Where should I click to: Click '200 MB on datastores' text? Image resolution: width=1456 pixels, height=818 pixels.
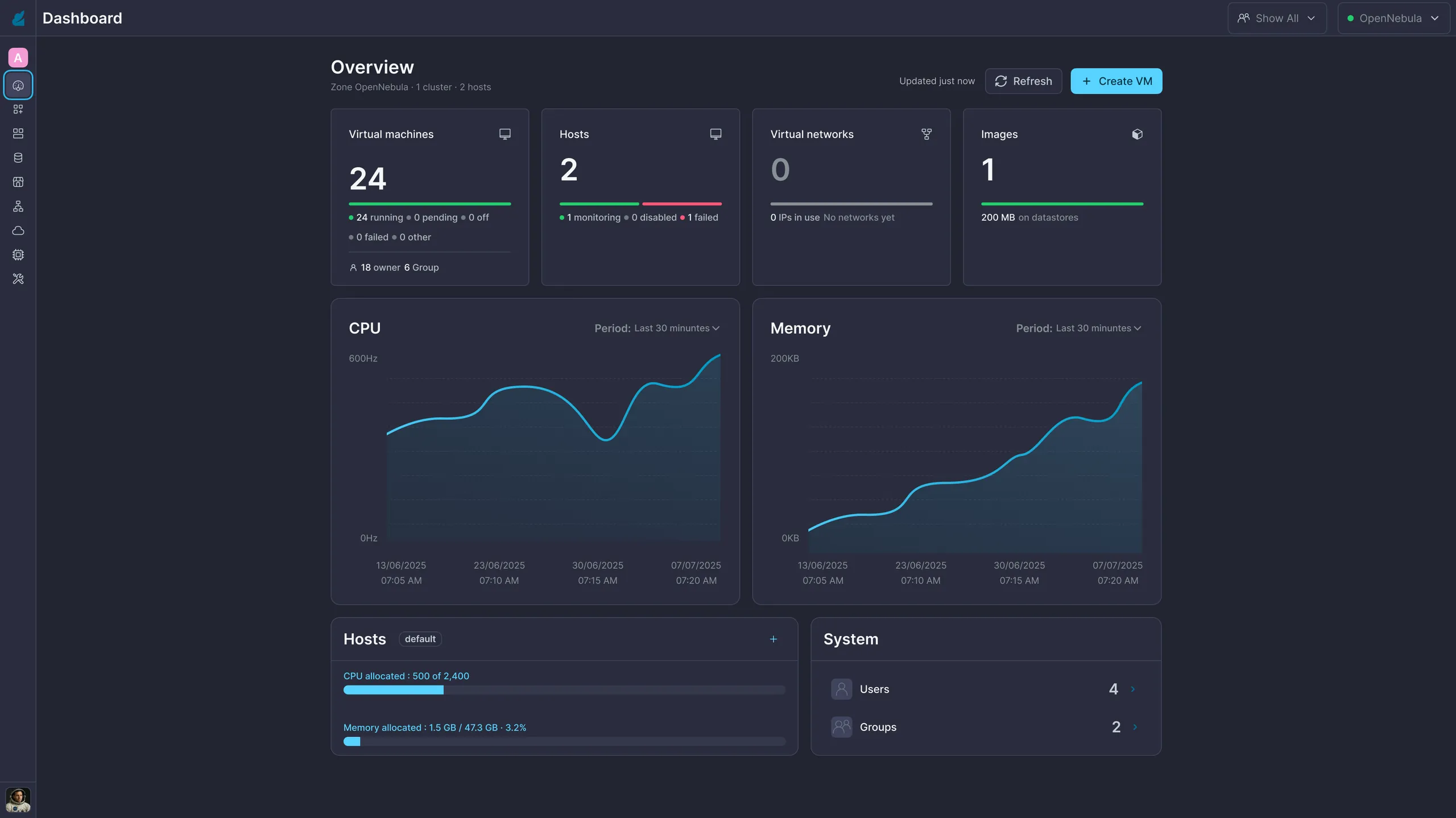click(1029, 217)
